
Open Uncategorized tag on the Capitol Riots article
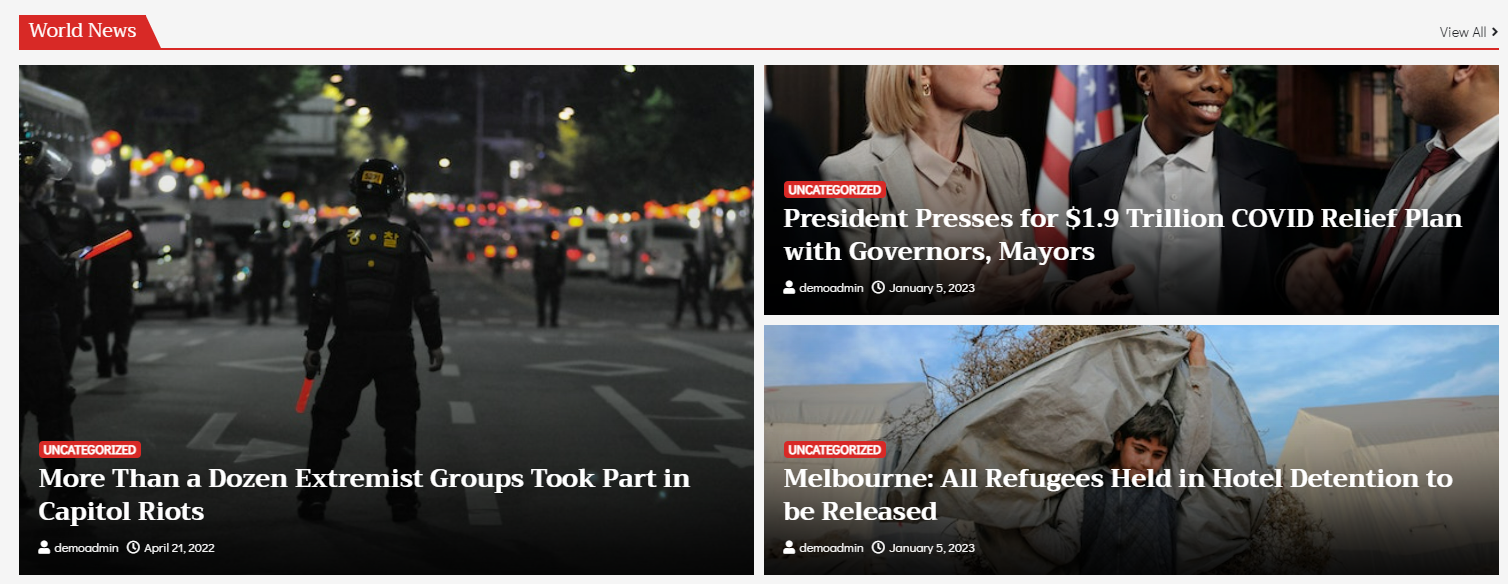(x=89, y=450)
